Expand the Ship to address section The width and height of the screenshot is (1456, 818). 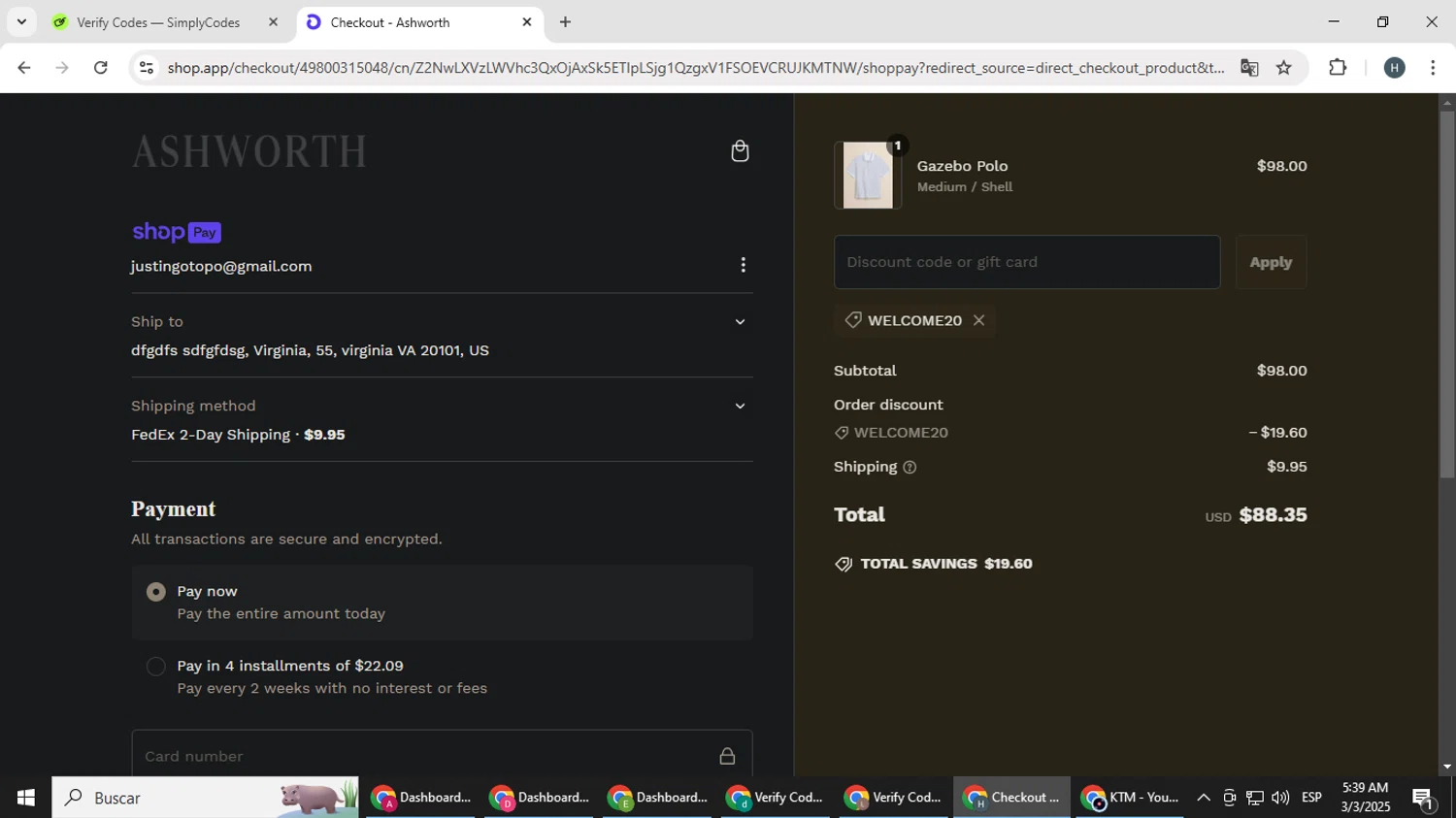[x=740, y=322]
